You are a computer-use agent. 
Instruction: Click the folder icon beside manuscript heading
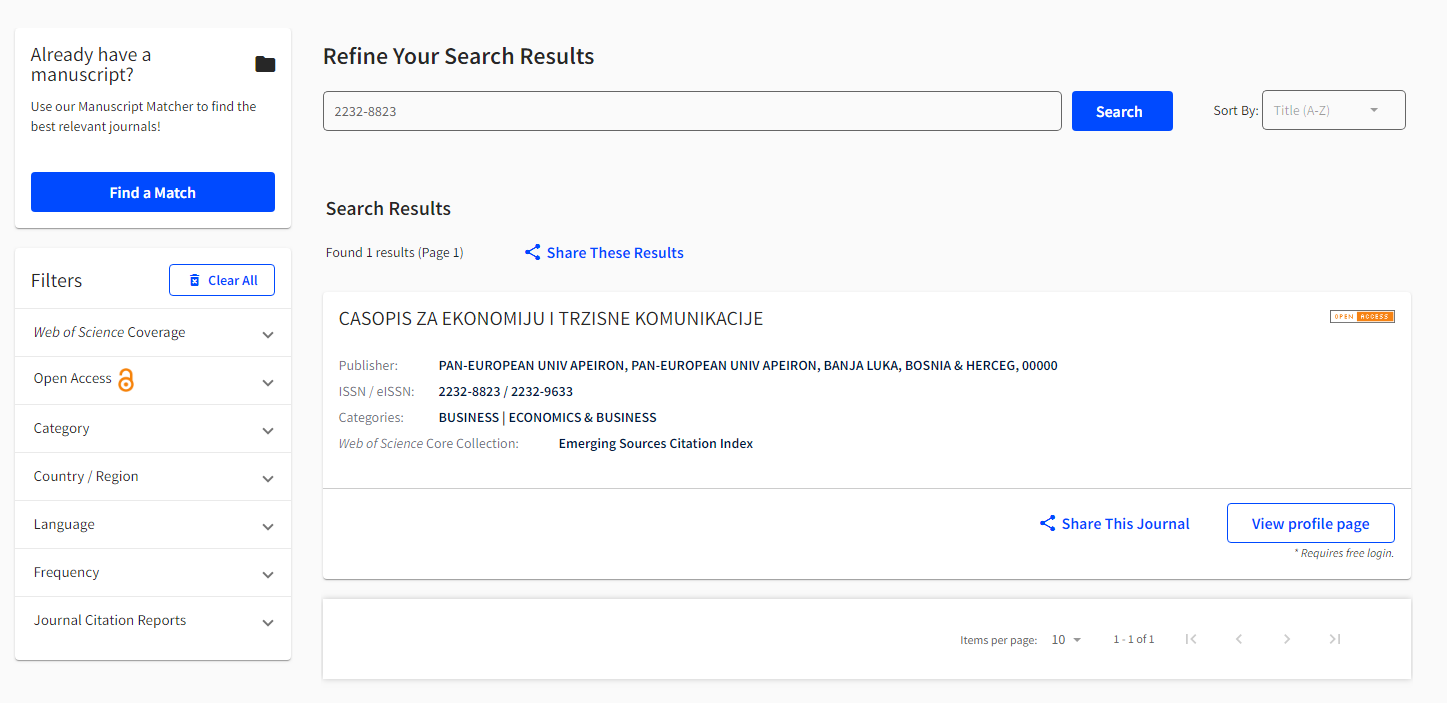tap(265, 65)
